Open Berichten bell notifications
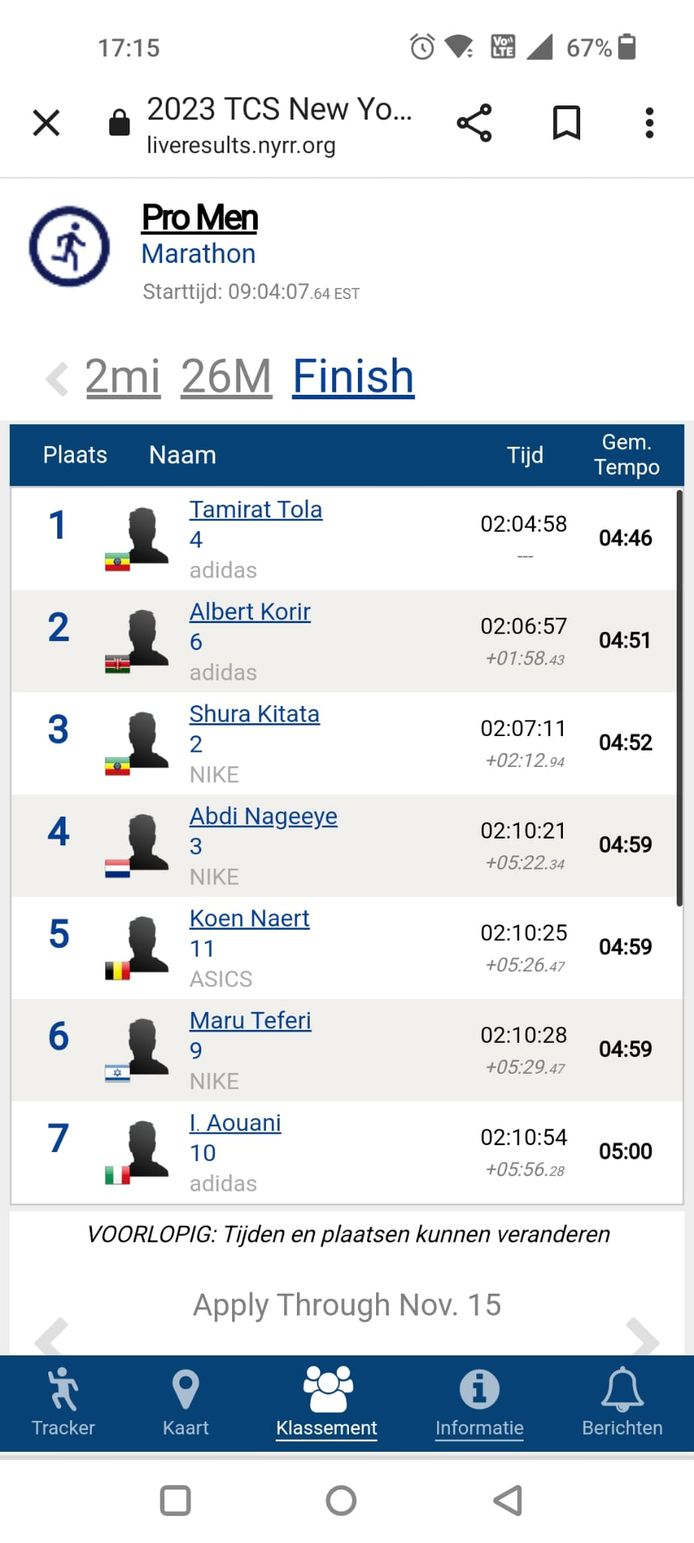The width and height of the screenshot is (694, 1543). 622,1402
